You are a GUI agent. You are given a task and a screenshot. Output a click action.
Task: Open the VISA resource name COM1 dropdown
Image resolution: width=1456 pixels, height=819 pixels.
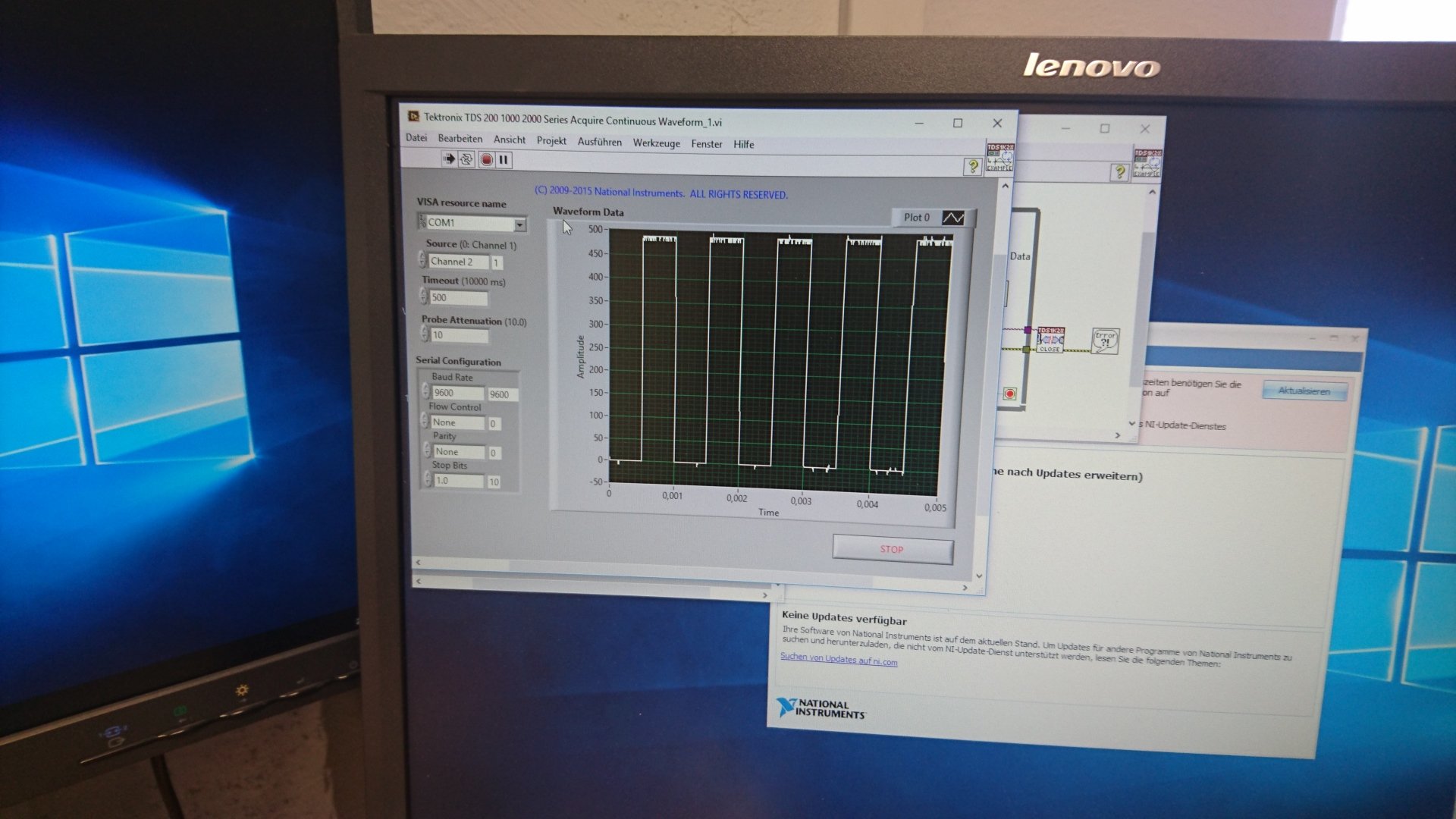pyautogui.click(x=519, y=224)
